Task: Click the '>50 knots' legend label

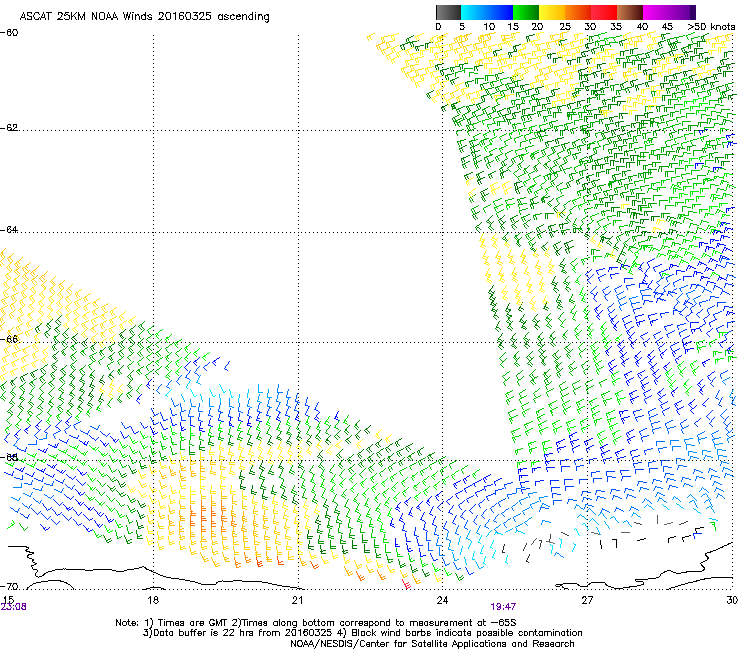Action: (712, 27)
